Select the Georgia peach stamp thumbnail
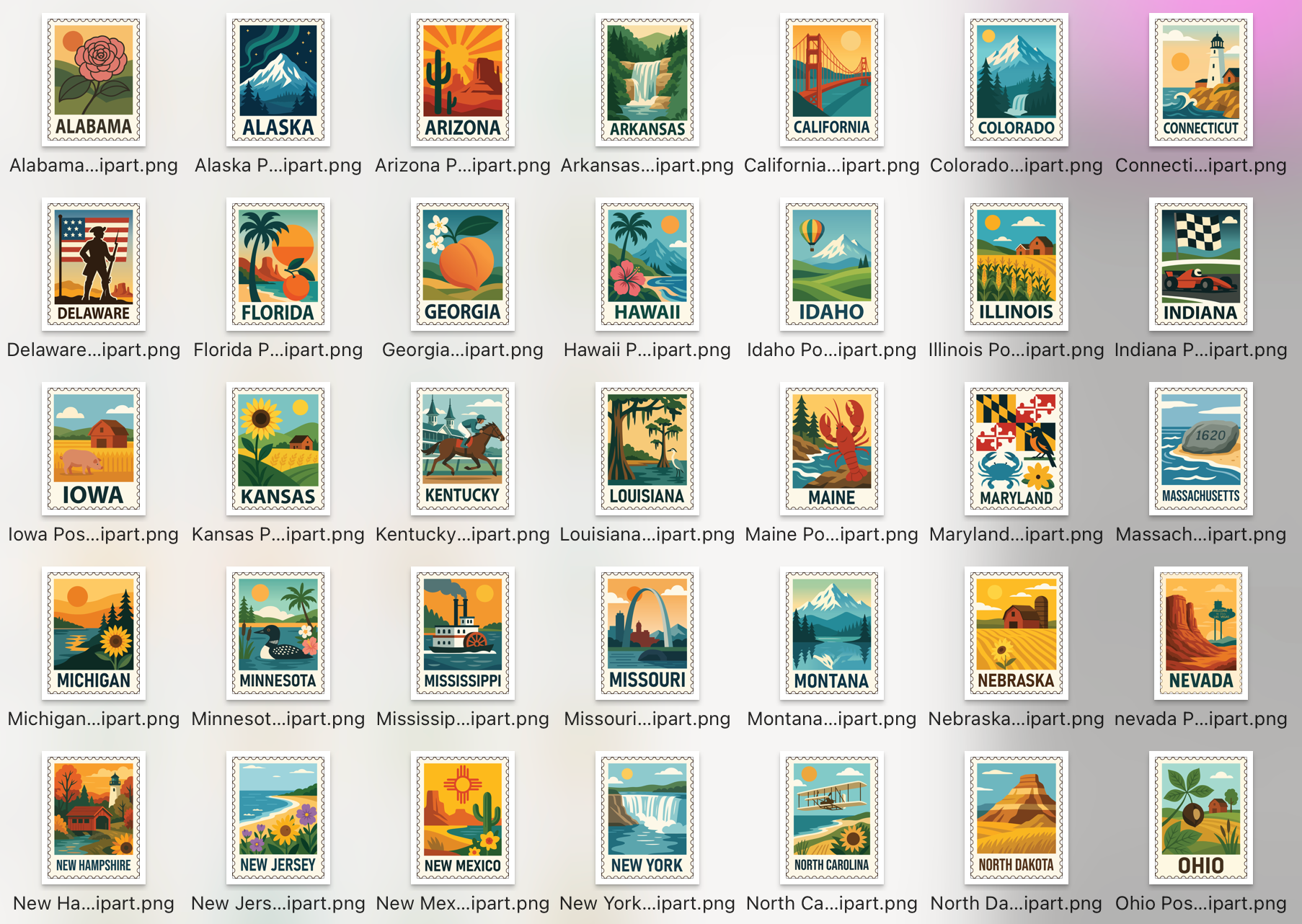Image resolution: width=1302 pixels, height=924 pixels. (463, 265)
